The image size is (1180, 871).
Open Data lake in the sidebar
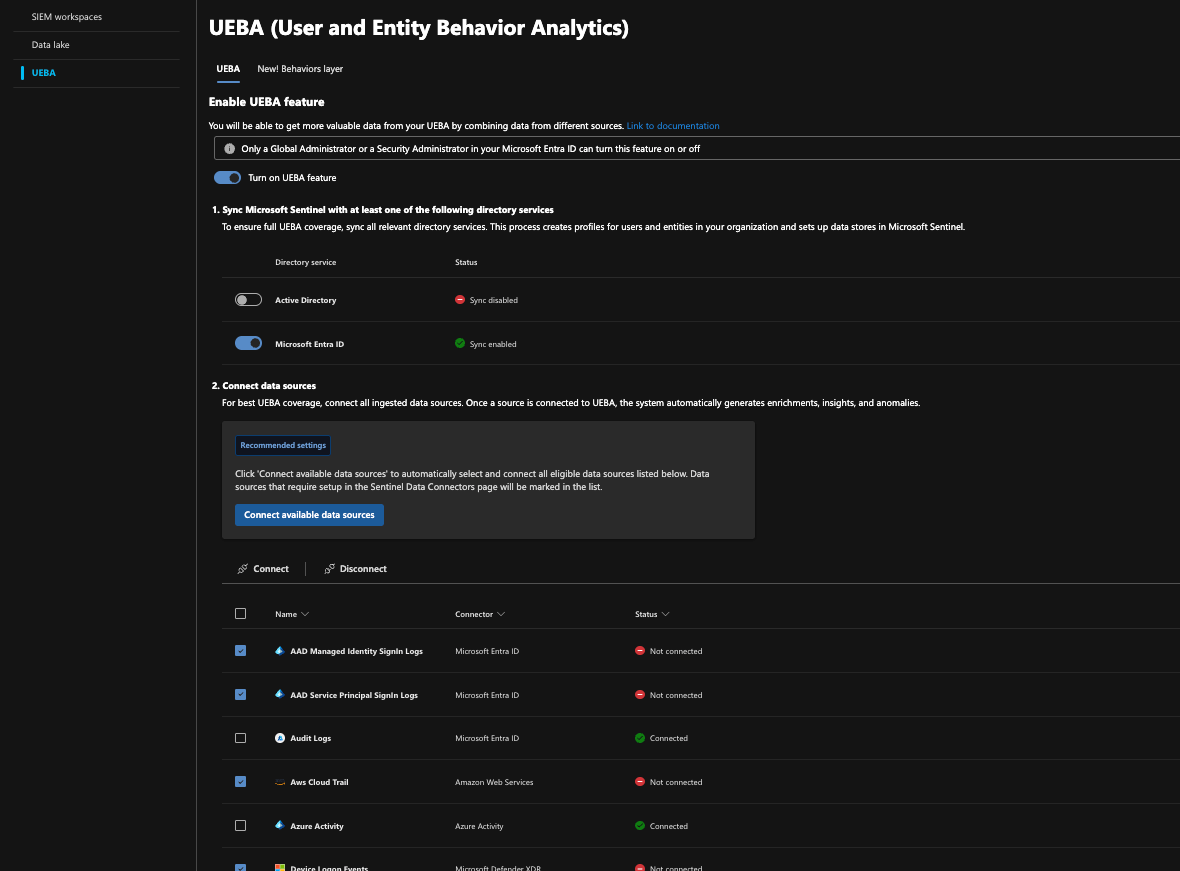pos(50,44)
